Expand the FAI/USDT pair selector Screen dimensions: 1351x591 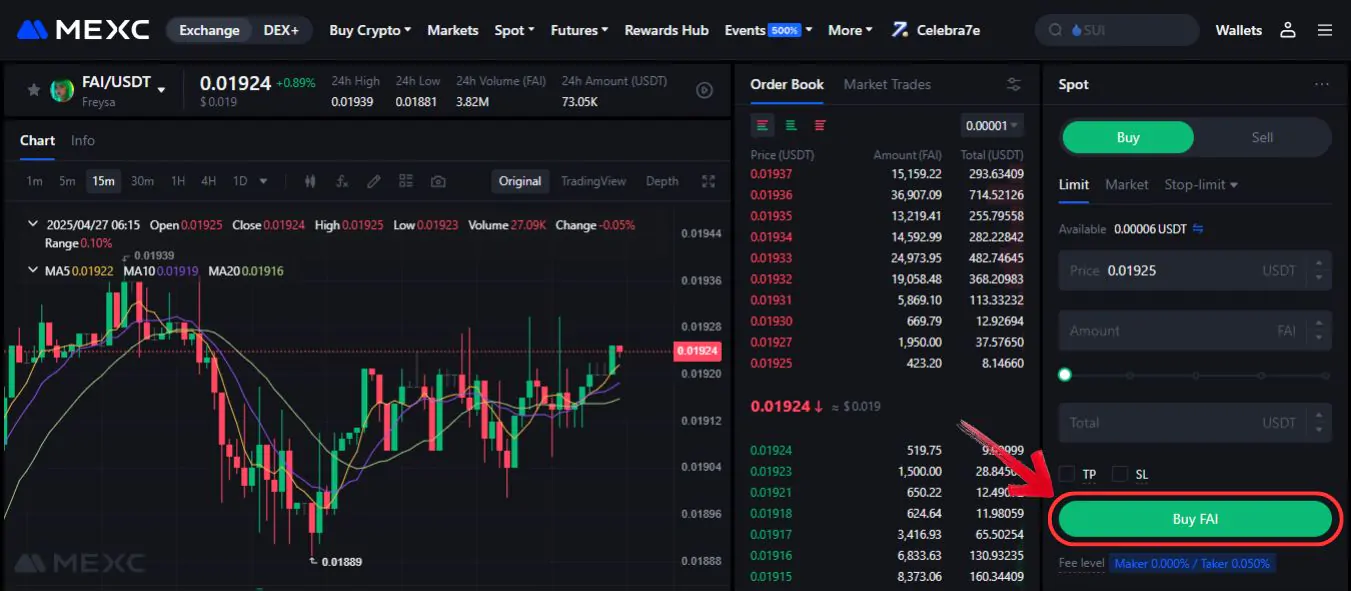161,89
